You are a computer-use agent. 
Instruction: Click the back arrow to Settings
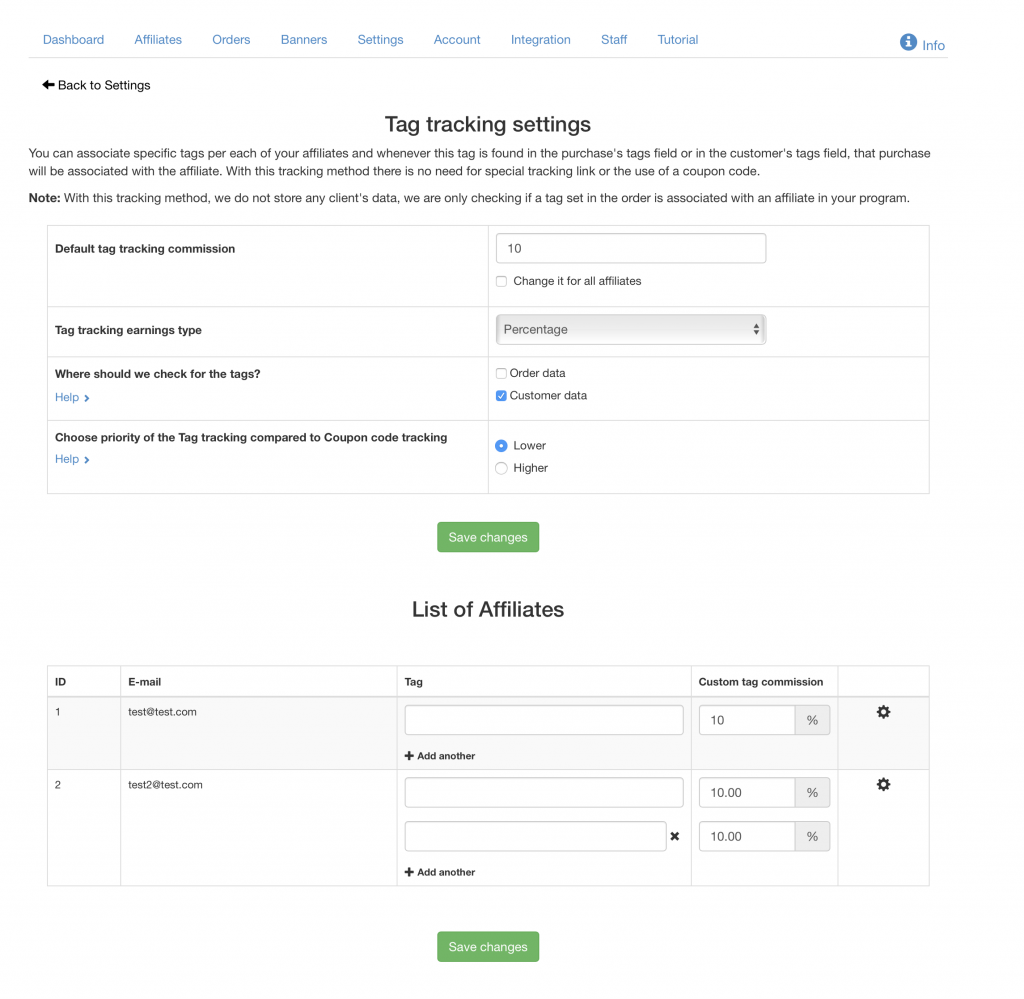tap(48, 85)
